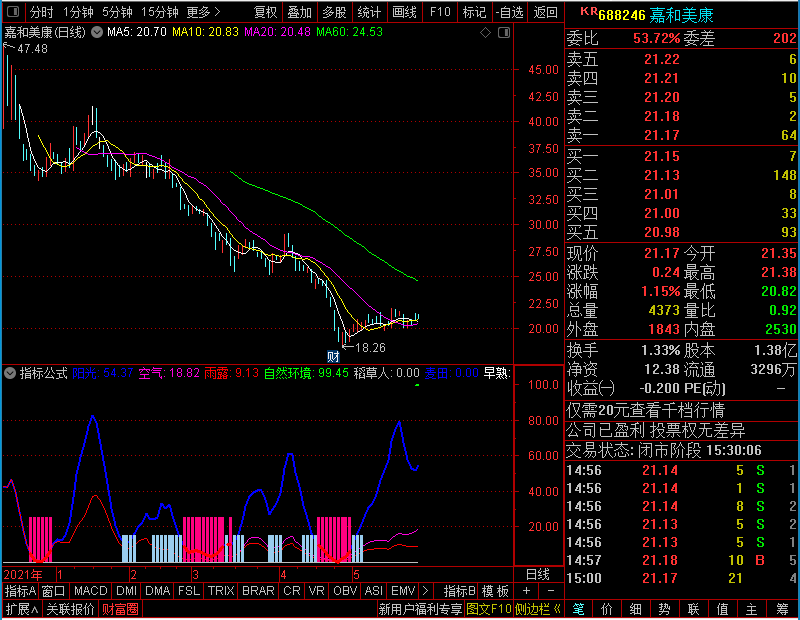Click the diamond icon above the chart

coord(485,33)
